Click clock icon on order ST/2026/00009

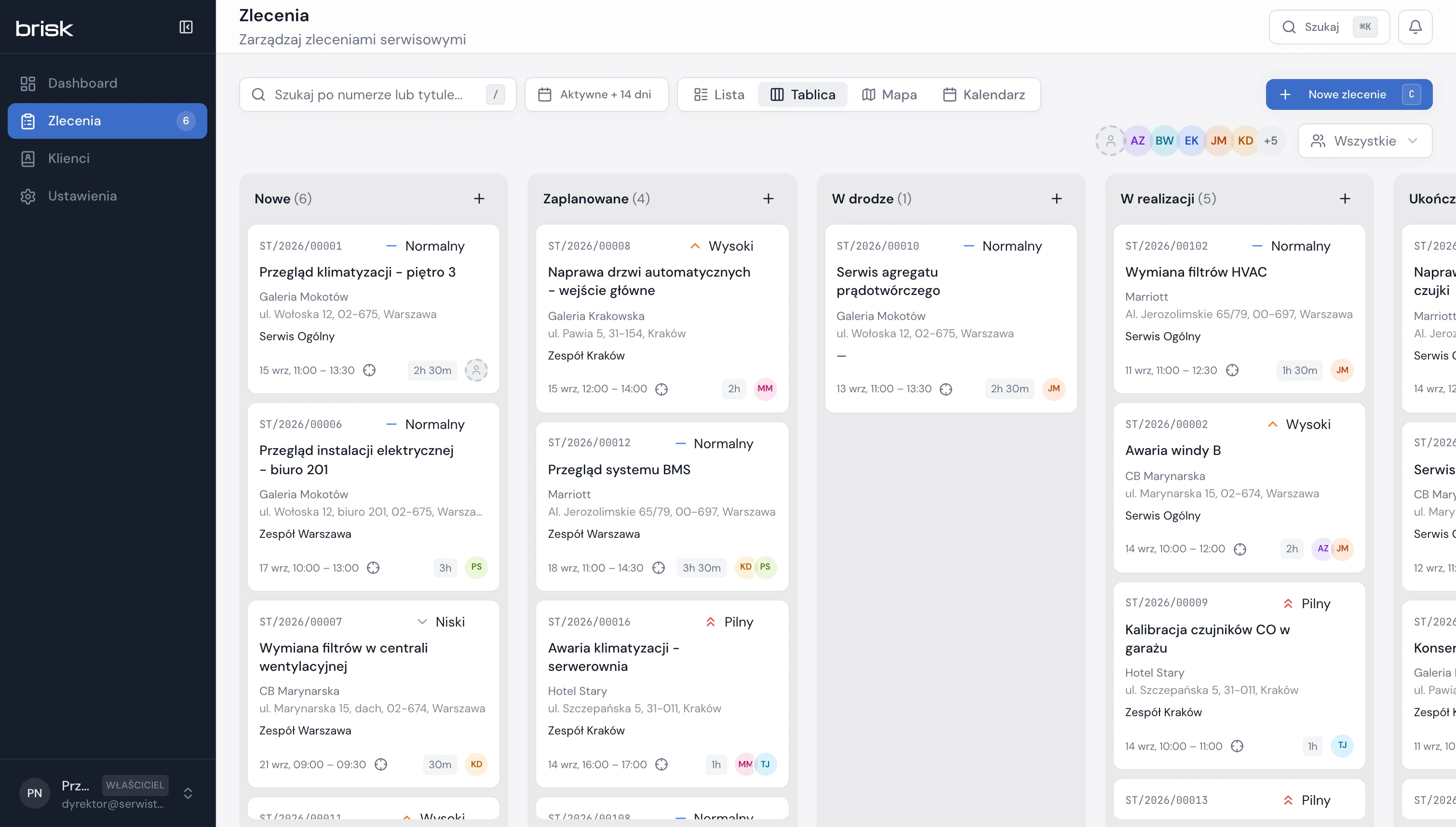point(1237,746)
